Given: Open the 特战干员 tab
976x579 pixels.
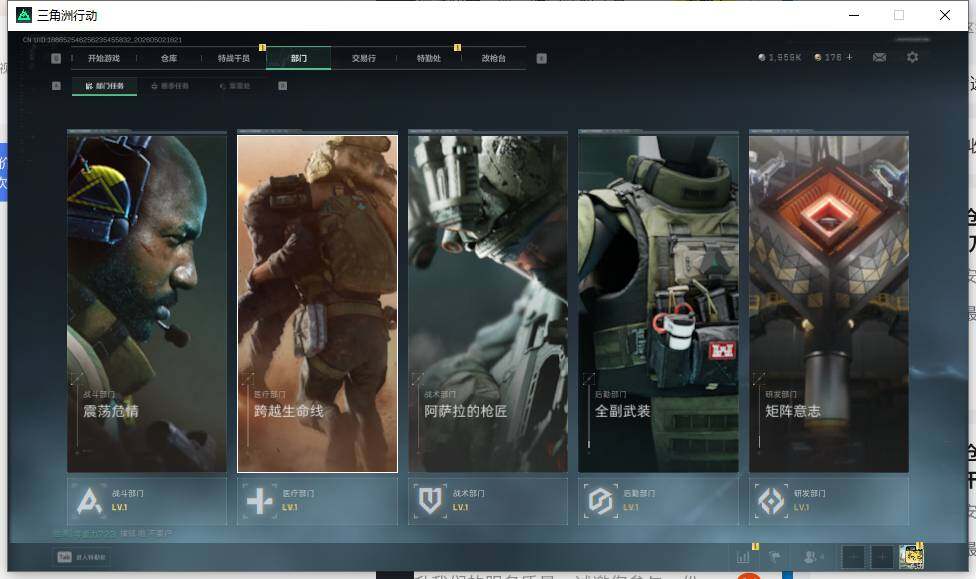Looking at the screenshot, I should coord(233,58).
